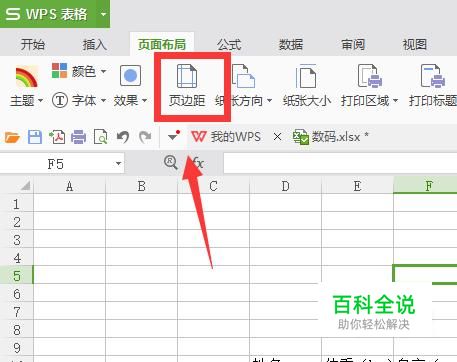Open print preview icon
The width and height of the screenshot is (457, 362).
point(101,137)
